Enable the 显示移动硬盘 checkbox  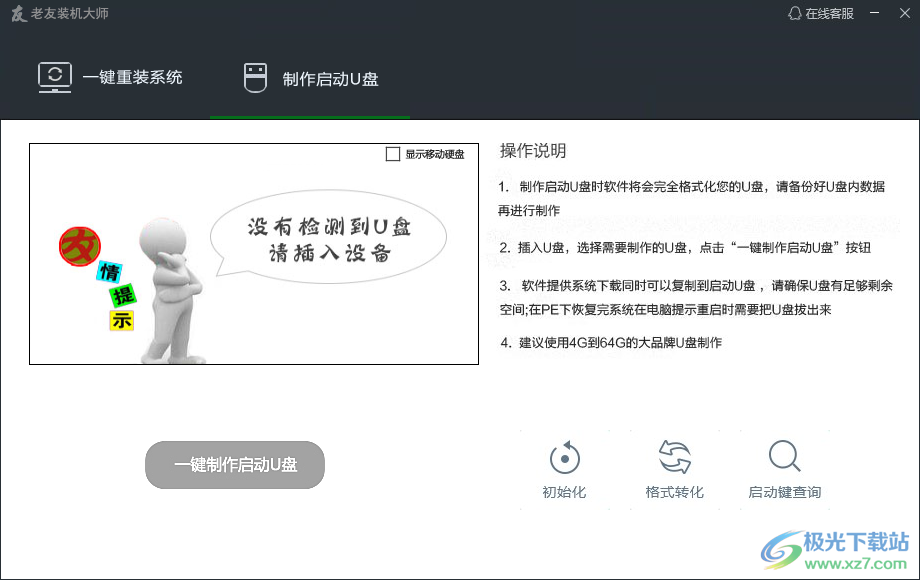pyautogui.click(x=393, y=154)
